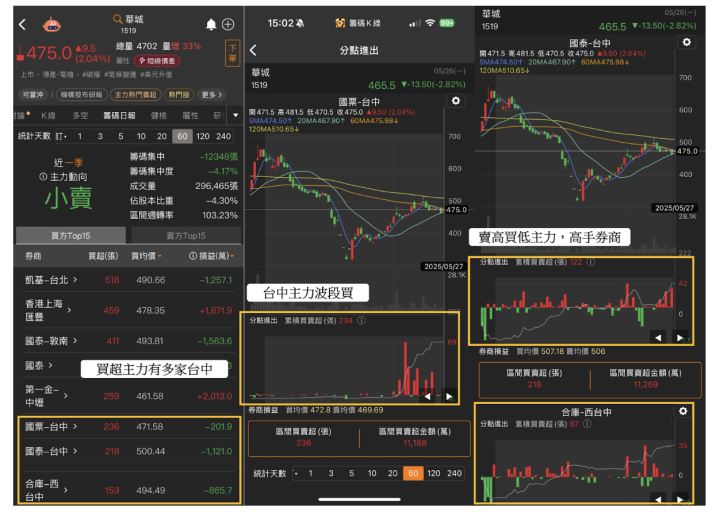The width and height of the screenshot is (720, 516).
Task: Open chart settings gear for 國票-台中
Action: click(x=456, y=101)
